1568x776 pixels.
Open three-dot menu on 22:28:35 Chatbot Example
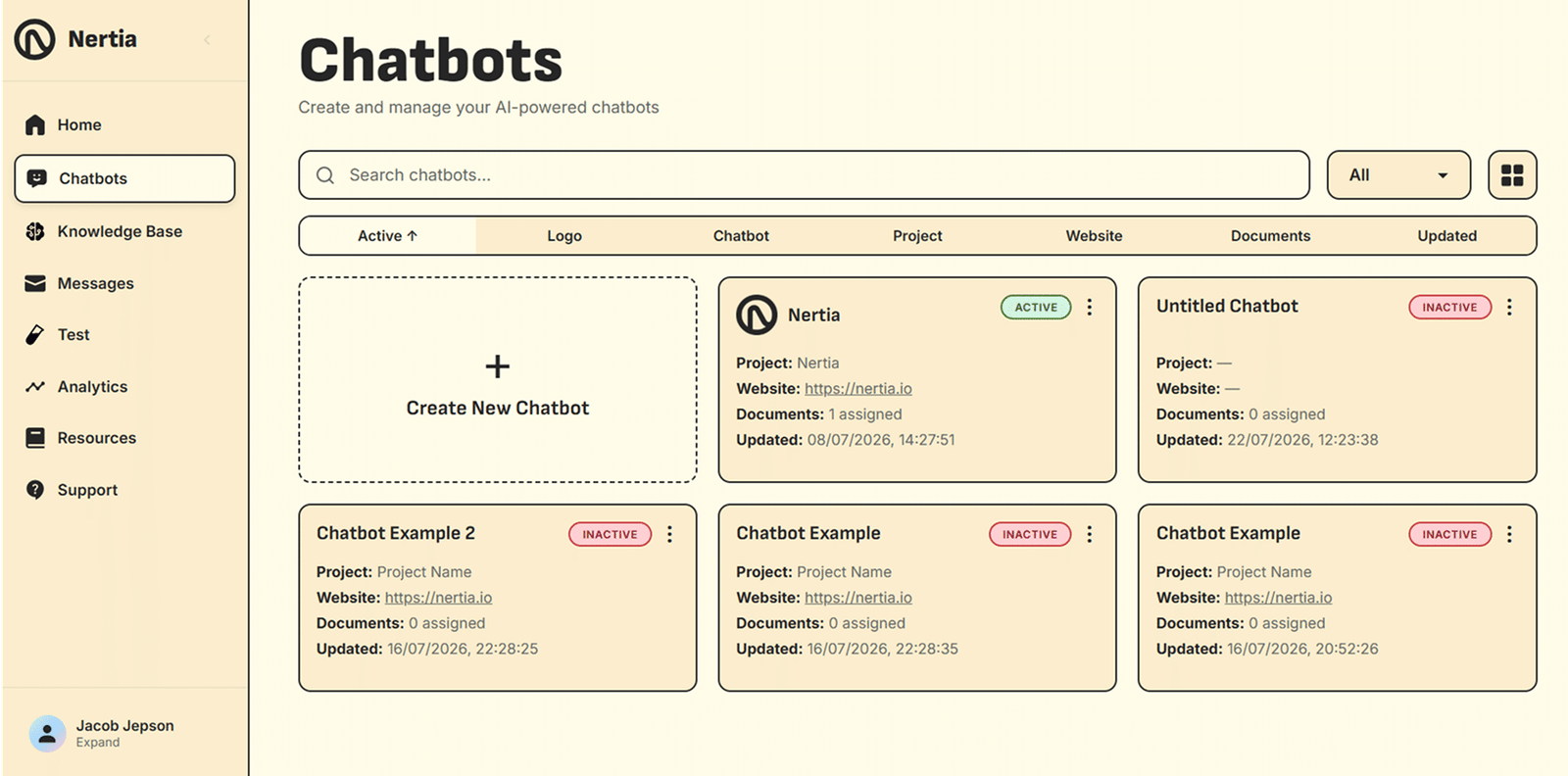(1090, 535)
